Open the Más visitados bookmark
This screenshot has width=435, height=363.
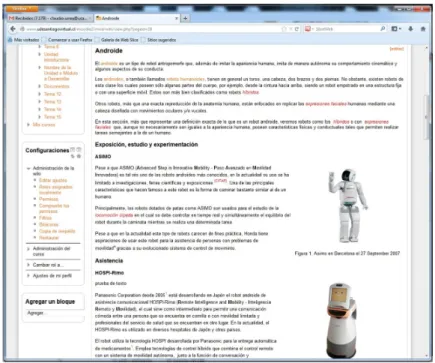[24, 40]
